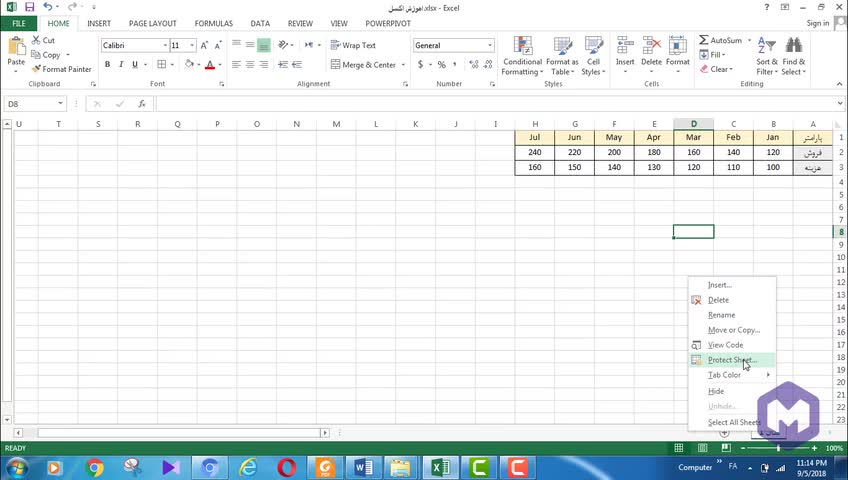Switch to the PAGE LAYOUT tab
The height and width of the screenshot is (480, 848).
tap(153, 23)
